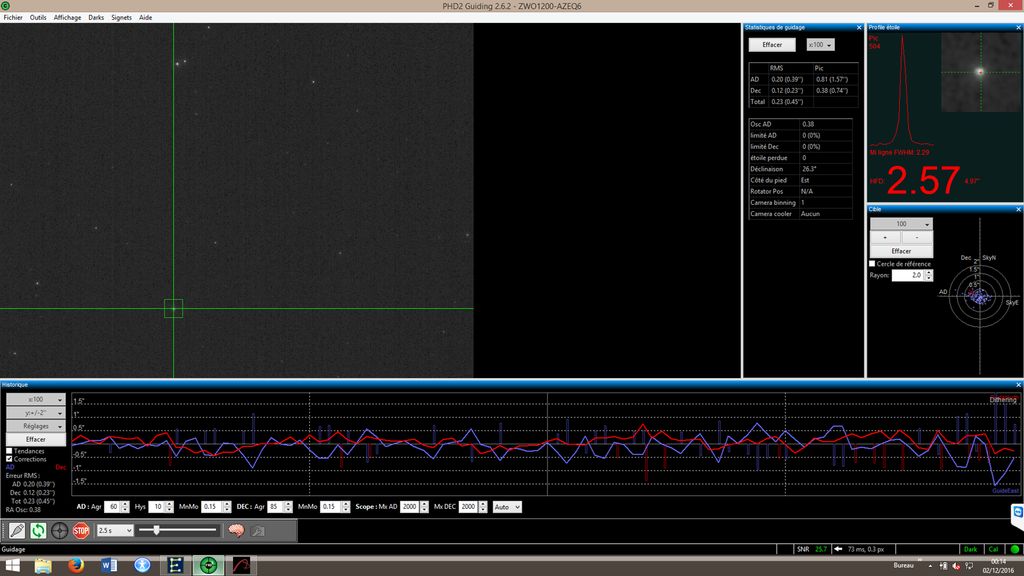Viewport: 1024px width, 576px height.
Task: Launch Firefox from the taskbar
Action: click(76, 566)
